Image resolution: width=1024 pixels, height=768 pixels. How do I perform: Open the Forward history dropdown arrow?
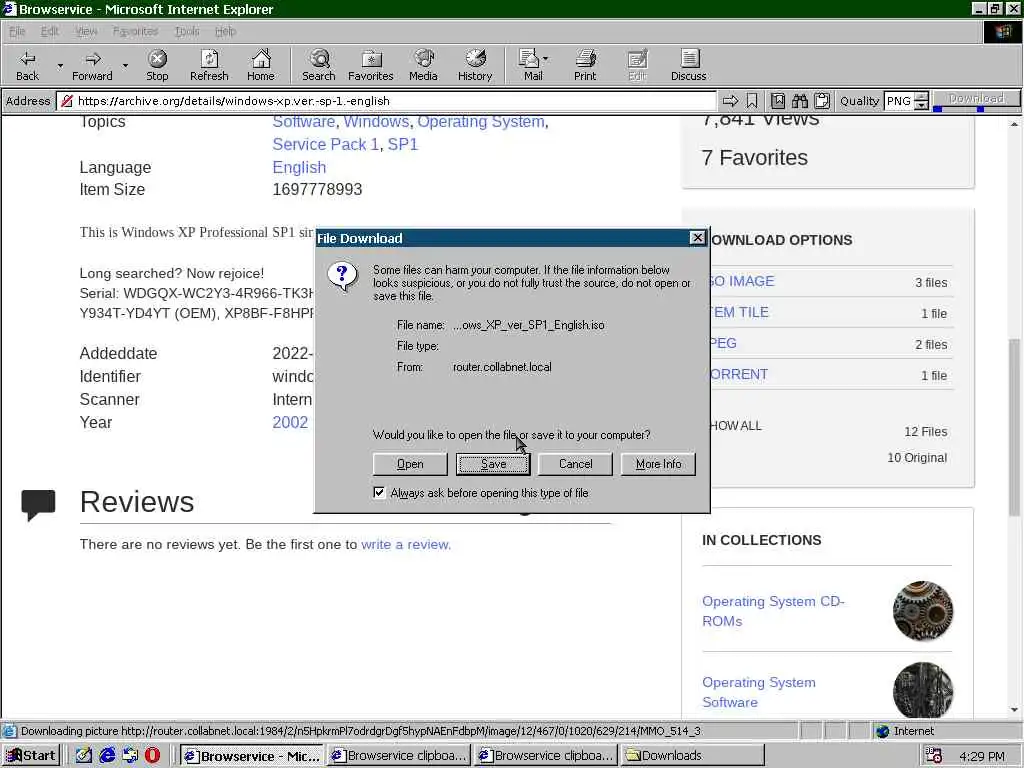point(125,65)
